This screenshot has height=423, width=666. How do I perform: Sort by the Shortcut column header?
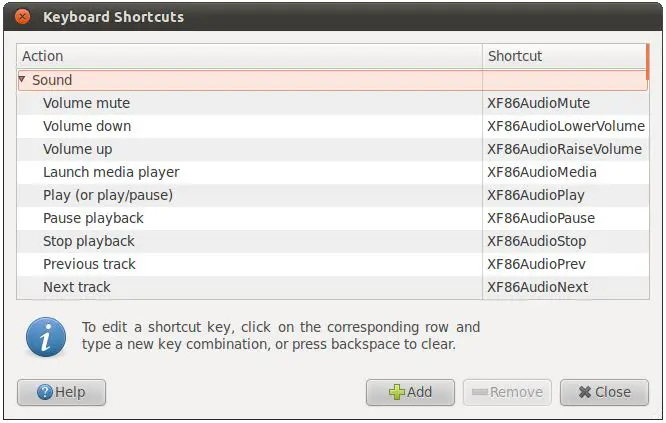coord(565,56)
